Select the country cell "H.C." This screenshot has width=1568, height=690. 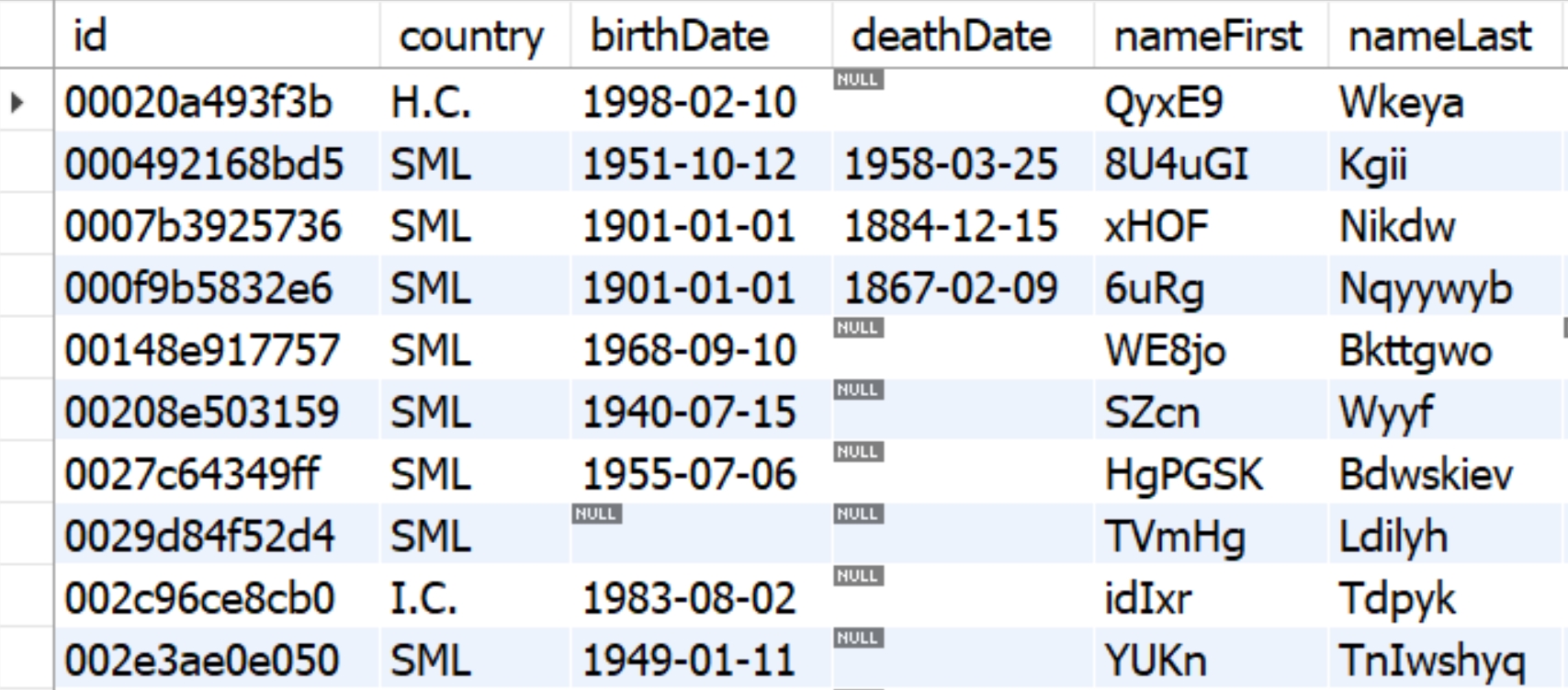click(x=430, y=102)
